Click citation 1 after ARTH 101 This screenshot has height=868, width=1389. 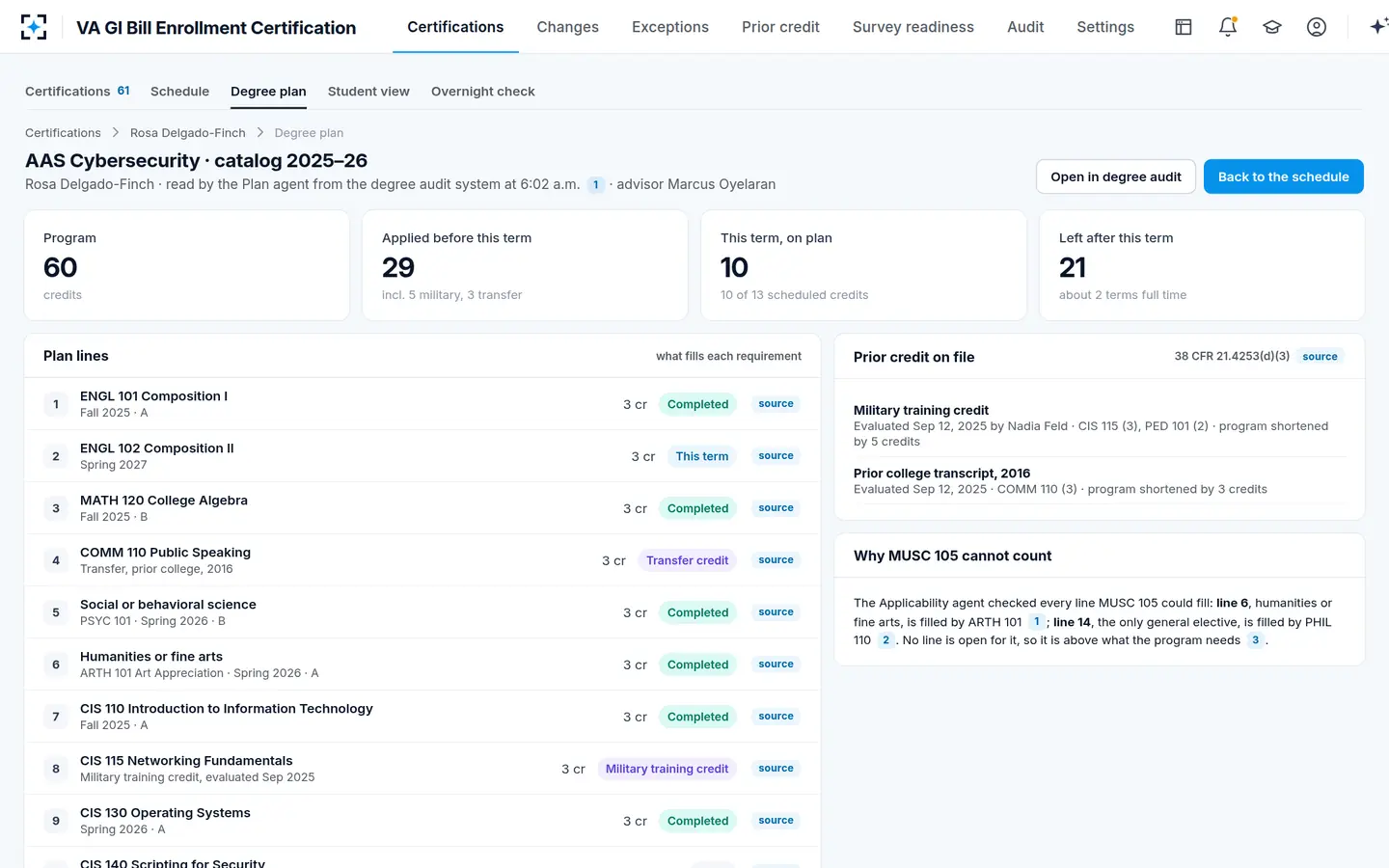pos(1037,622)
